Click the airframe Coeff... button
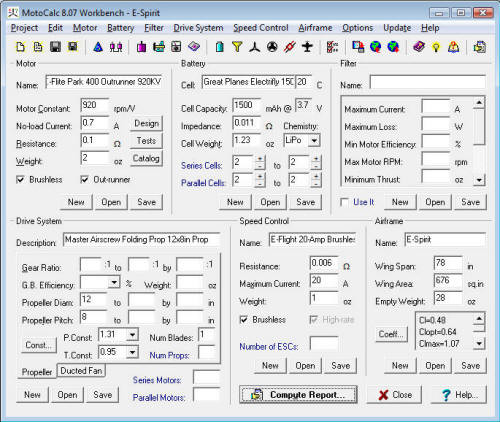500x422 pixels. (391, 334)
